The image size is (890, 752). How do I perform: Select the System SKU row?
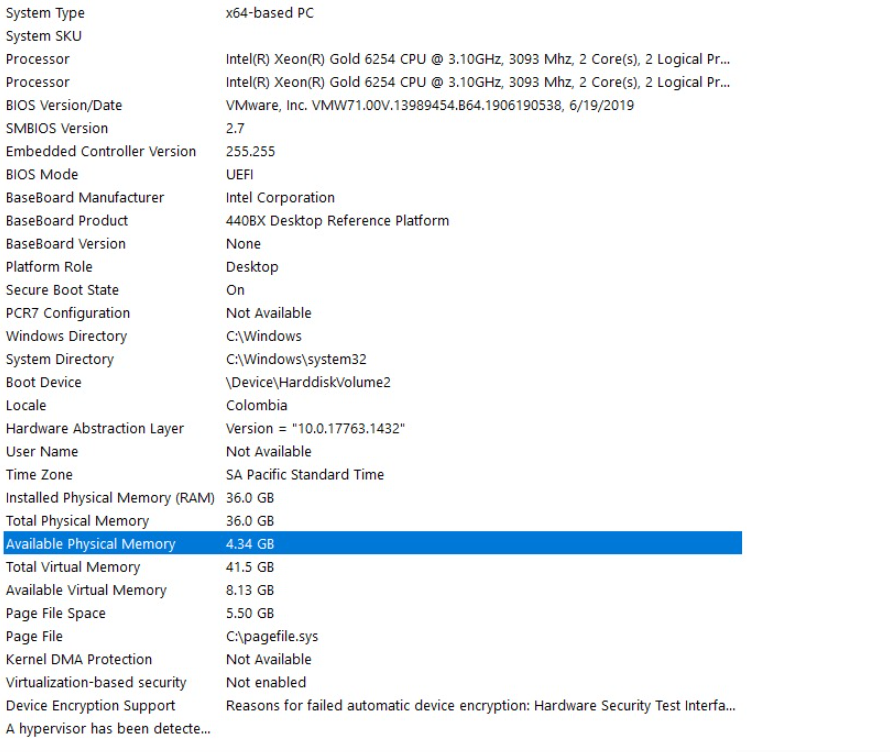[x=44, y=36]
